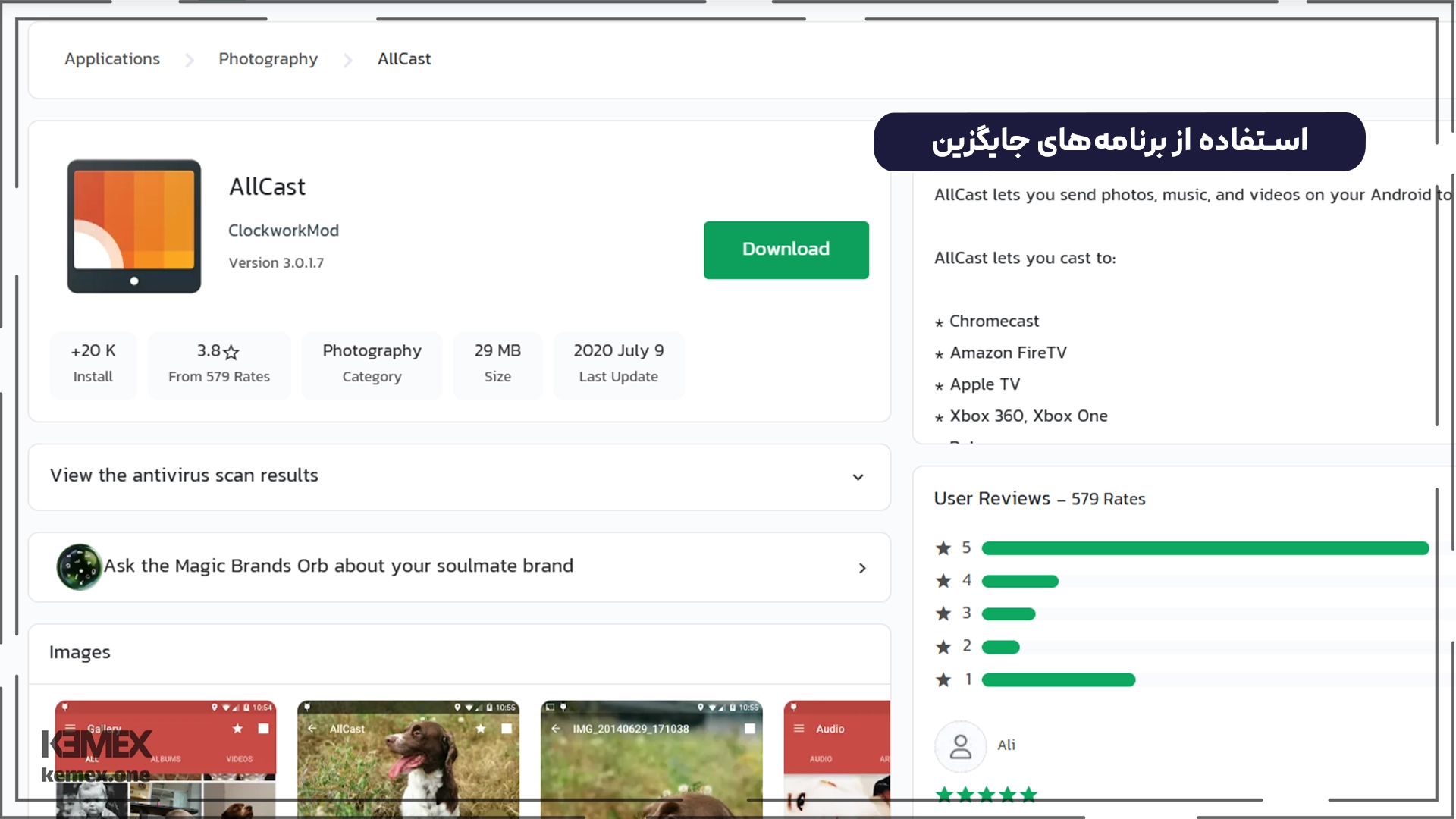This screenshot has height=819, width=1456.
Task: Go to the Photography breadcrumb
Action: [x=268, y=59]
